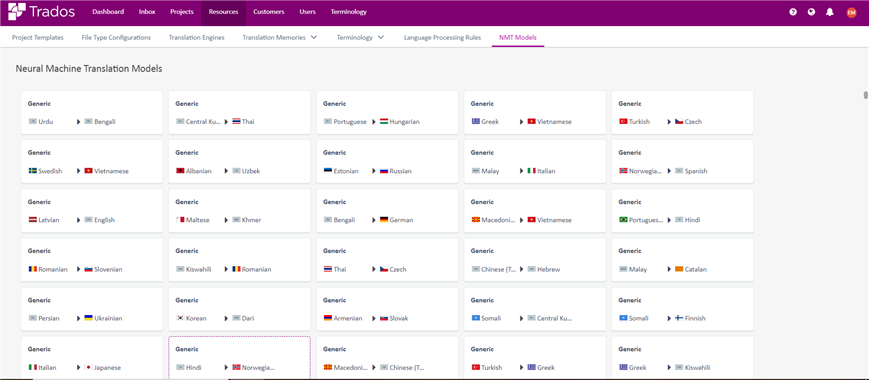869x380 pixels.
Task: Switch to the Translation Engines tab
Action: click(197, 38)
